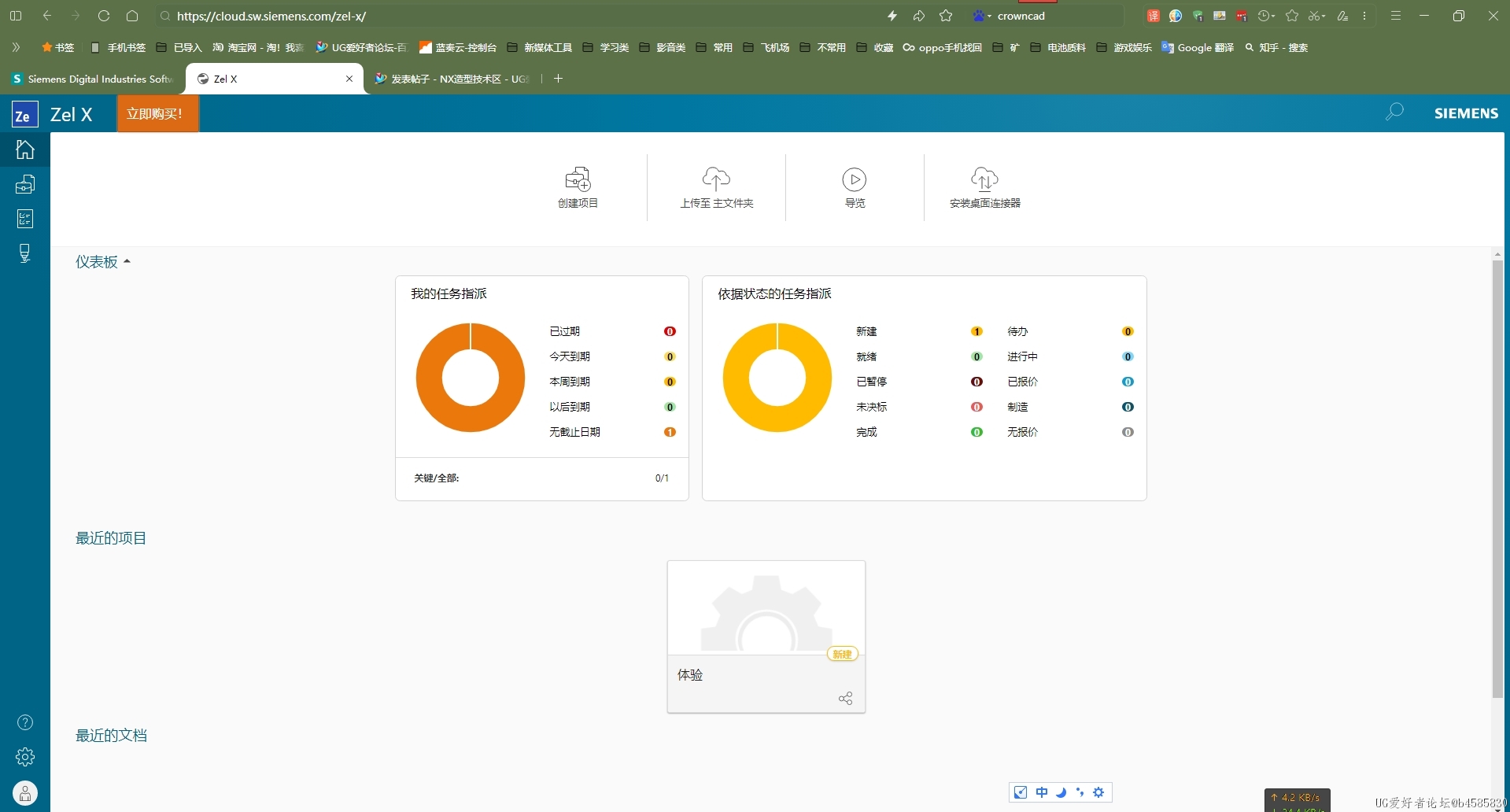The image size is (1510, 812).
Task: Open the 体验 project thumbnail
Action: coord(766,607)
